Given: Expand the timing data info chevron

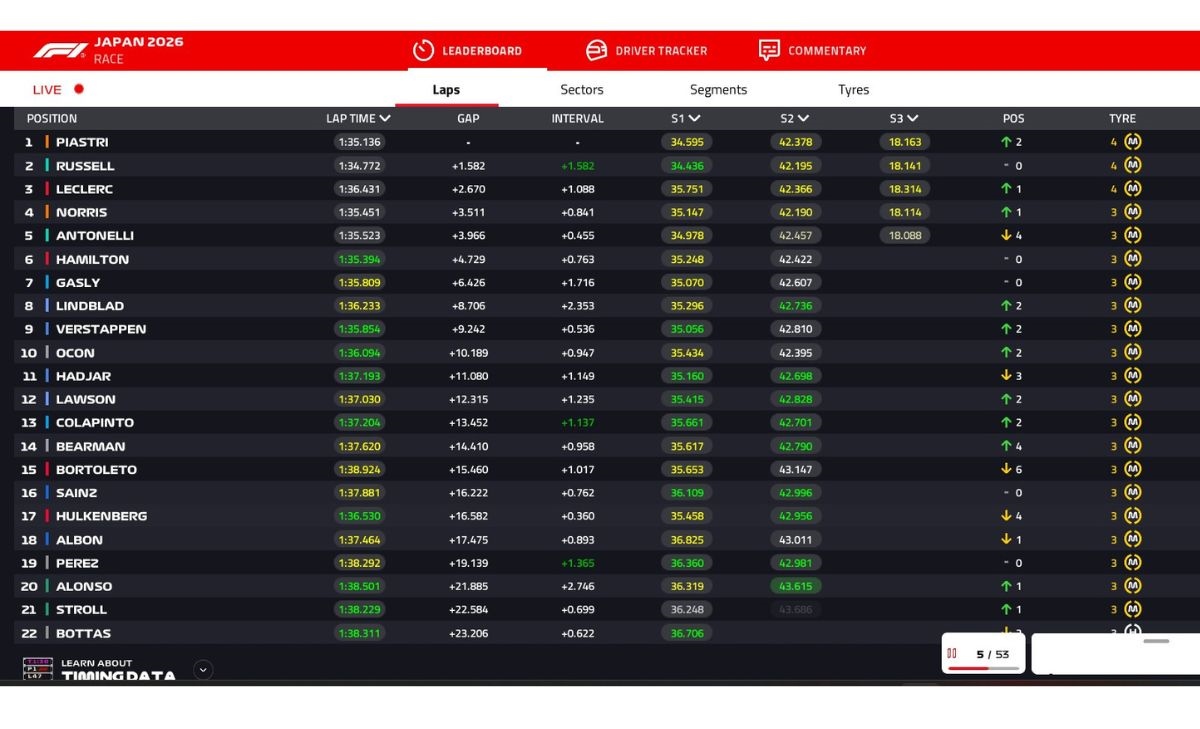Looking at the screenshot, I should point(203,670).
